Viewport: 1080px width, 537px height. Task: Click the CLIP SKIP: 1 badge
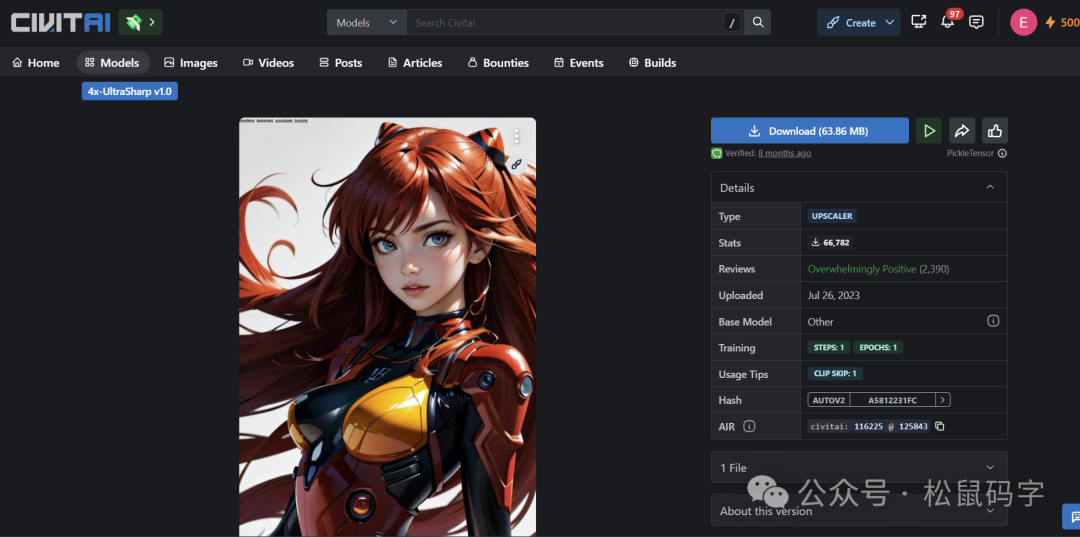point(835,374)
